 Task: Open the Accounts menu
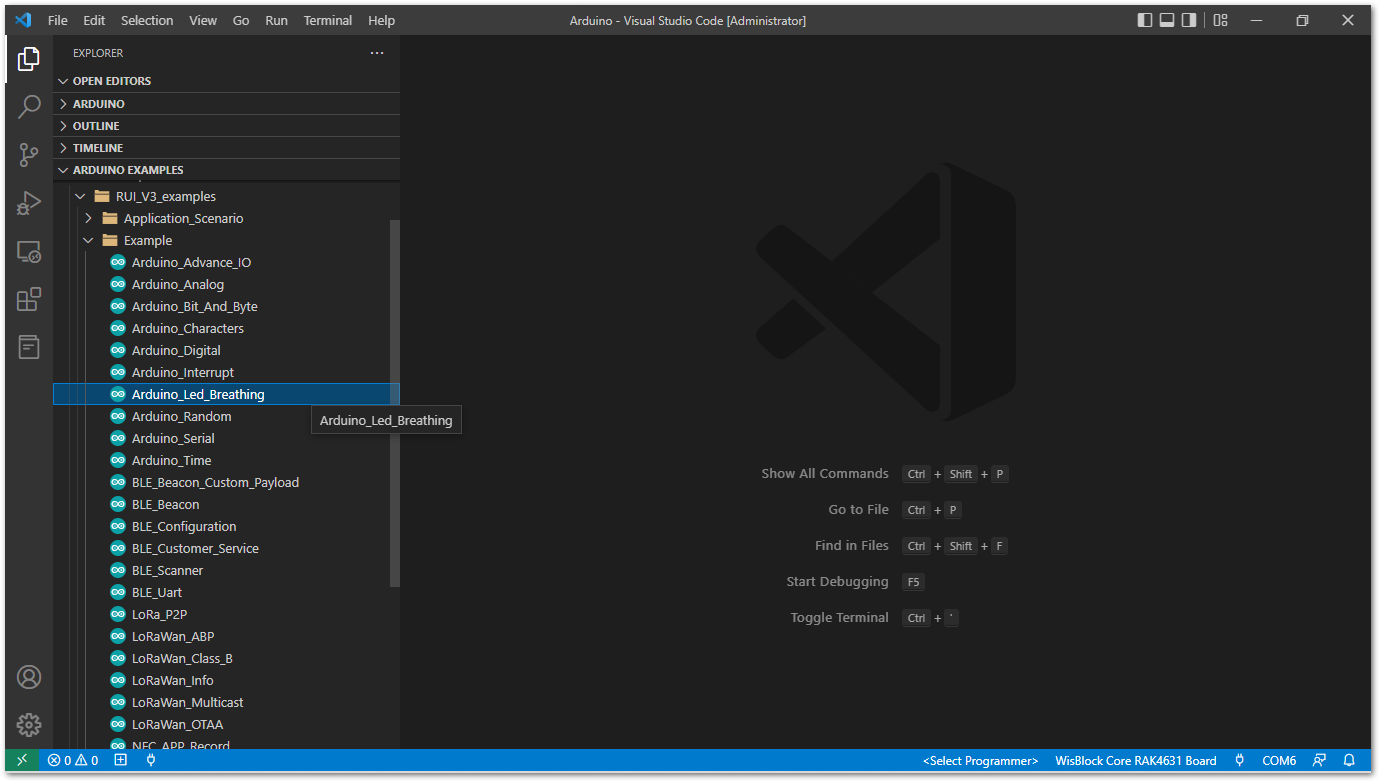click(x=29, y=677)
